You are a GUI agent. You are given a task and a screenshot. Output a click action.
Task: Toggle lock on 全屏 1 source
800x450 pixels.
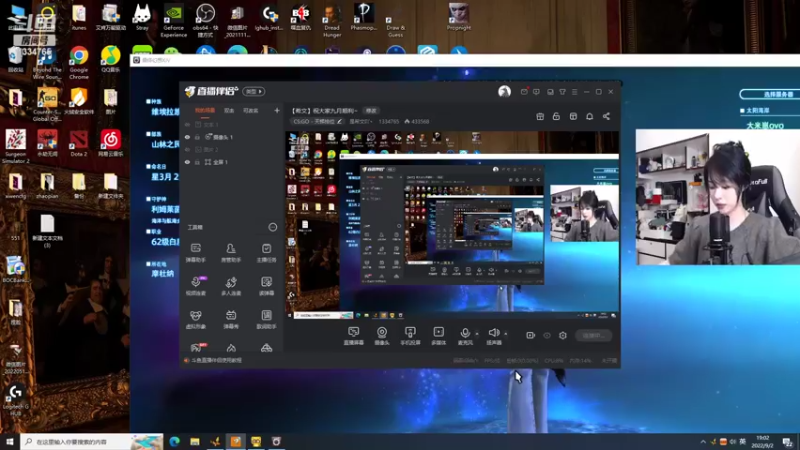(197, 162)
